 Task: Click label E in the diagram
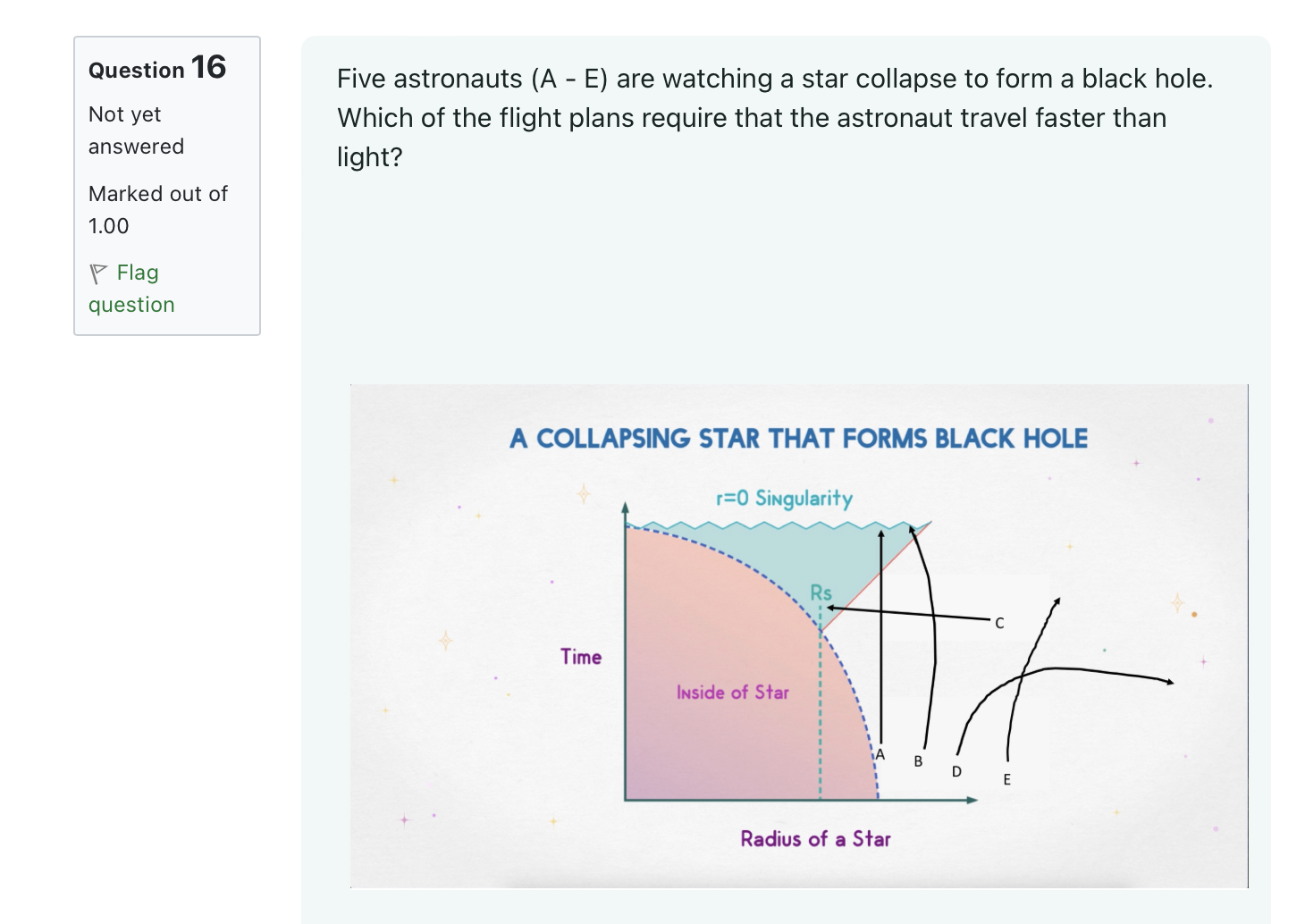1006,779
